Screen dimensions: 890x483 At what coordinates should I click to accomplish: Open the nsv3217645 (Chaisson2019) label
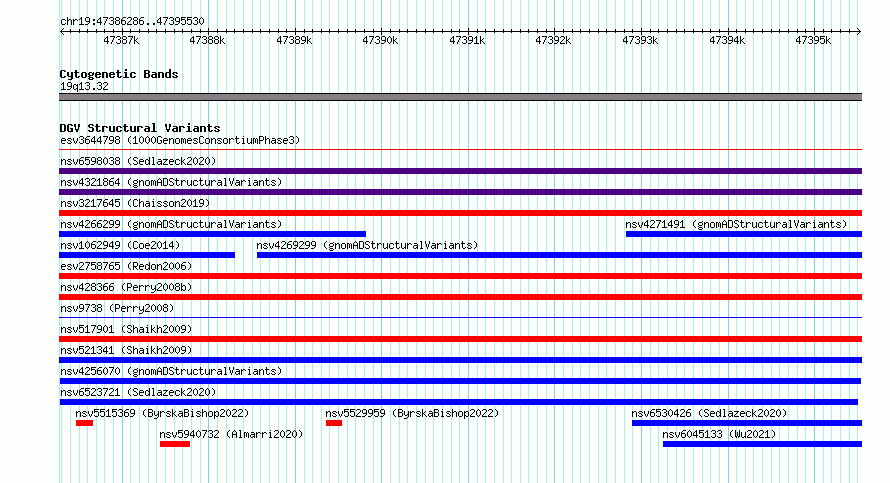[x=135, y=203]
